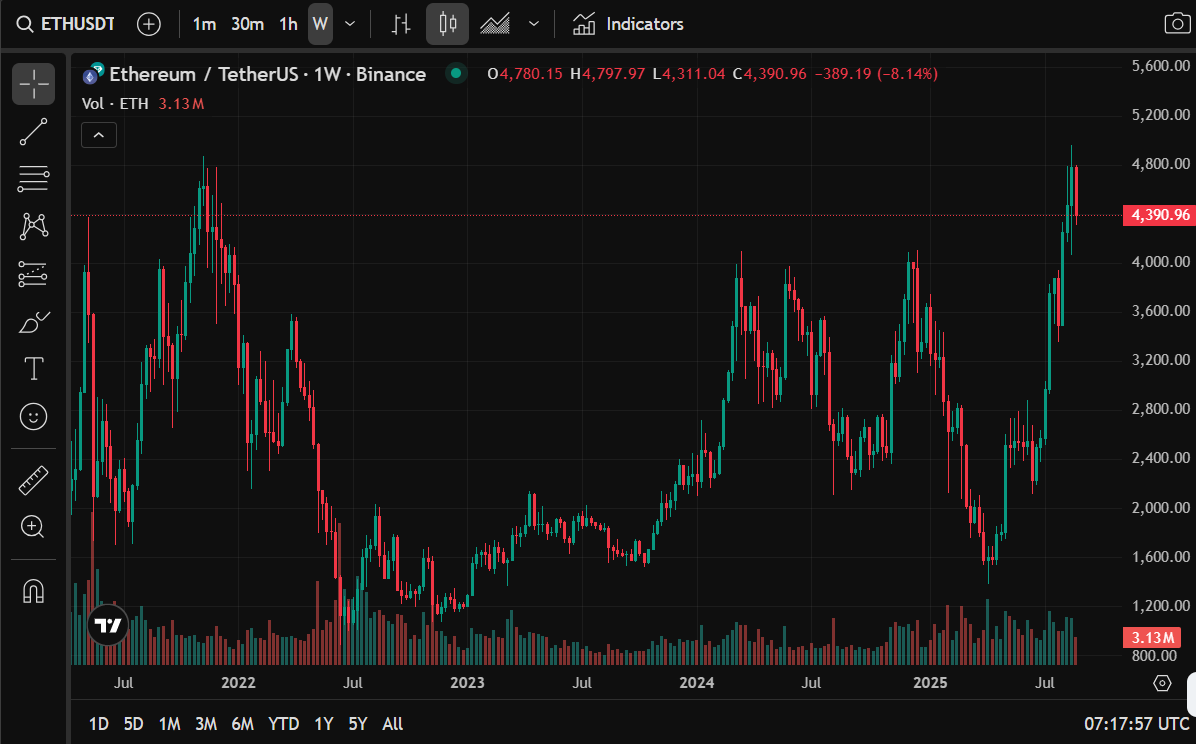Select the text annotation tool
The image size is (1196, 744).
click(x=33, y=369)
